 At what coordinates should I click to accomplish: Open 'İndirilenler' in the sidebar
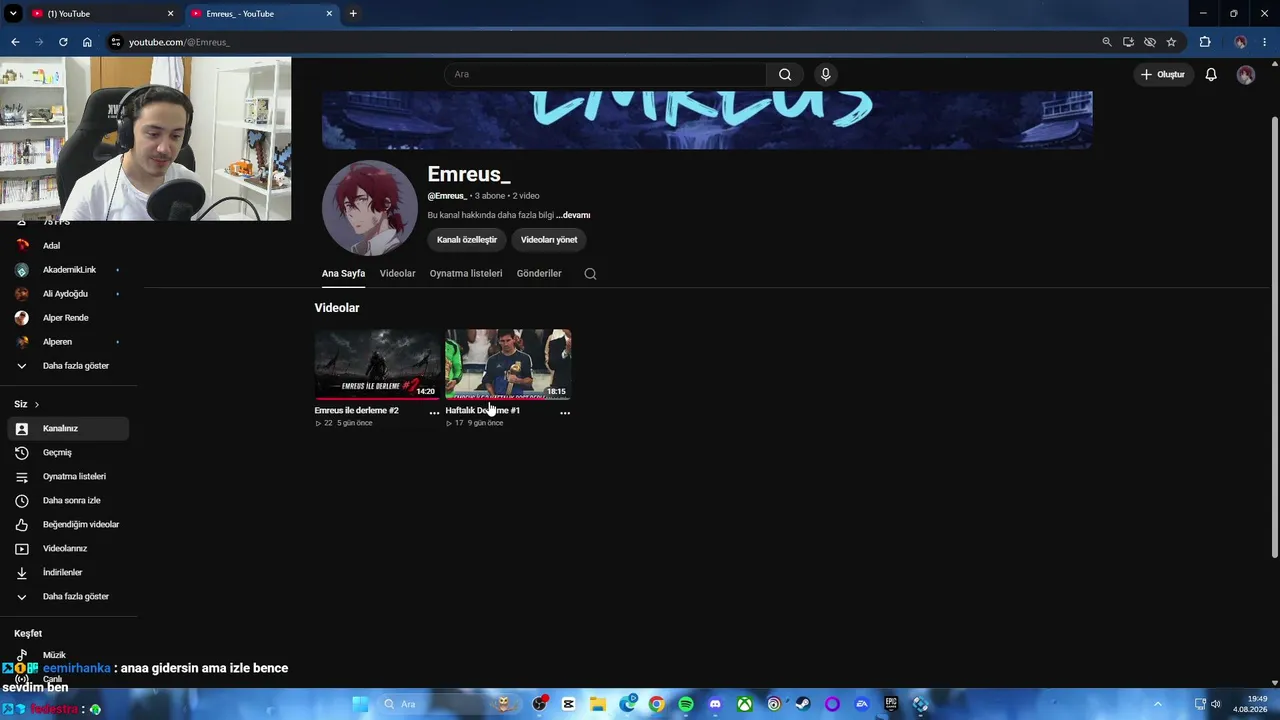(68, 573)
